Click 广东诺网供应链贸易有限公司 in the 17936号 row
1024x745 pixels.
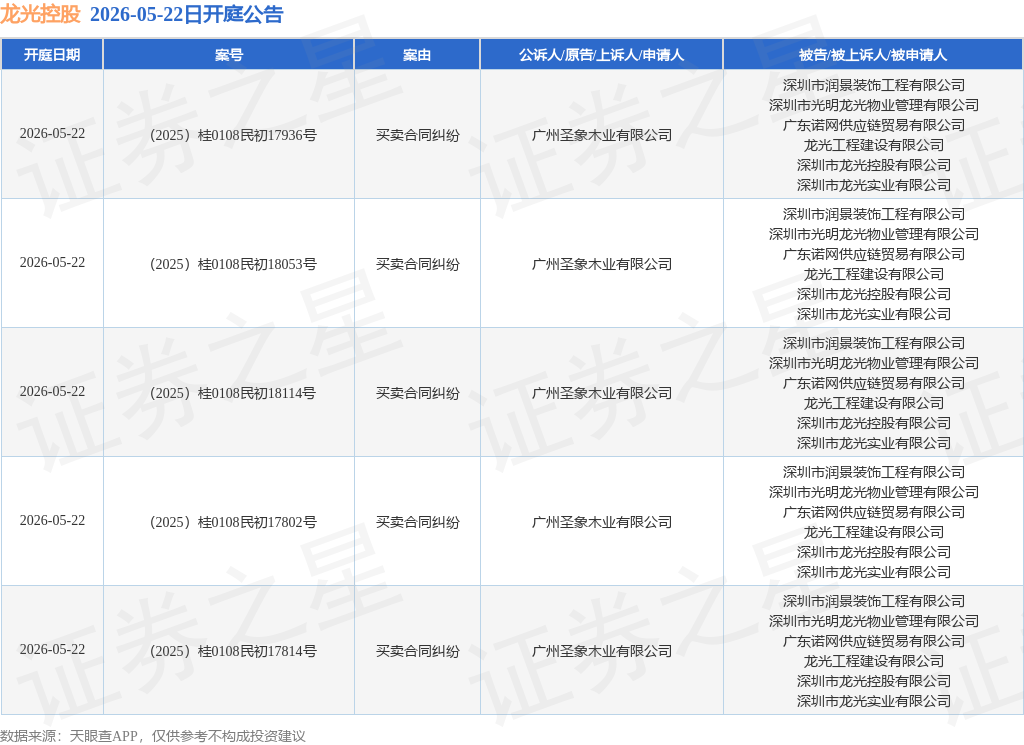point(874,125)
